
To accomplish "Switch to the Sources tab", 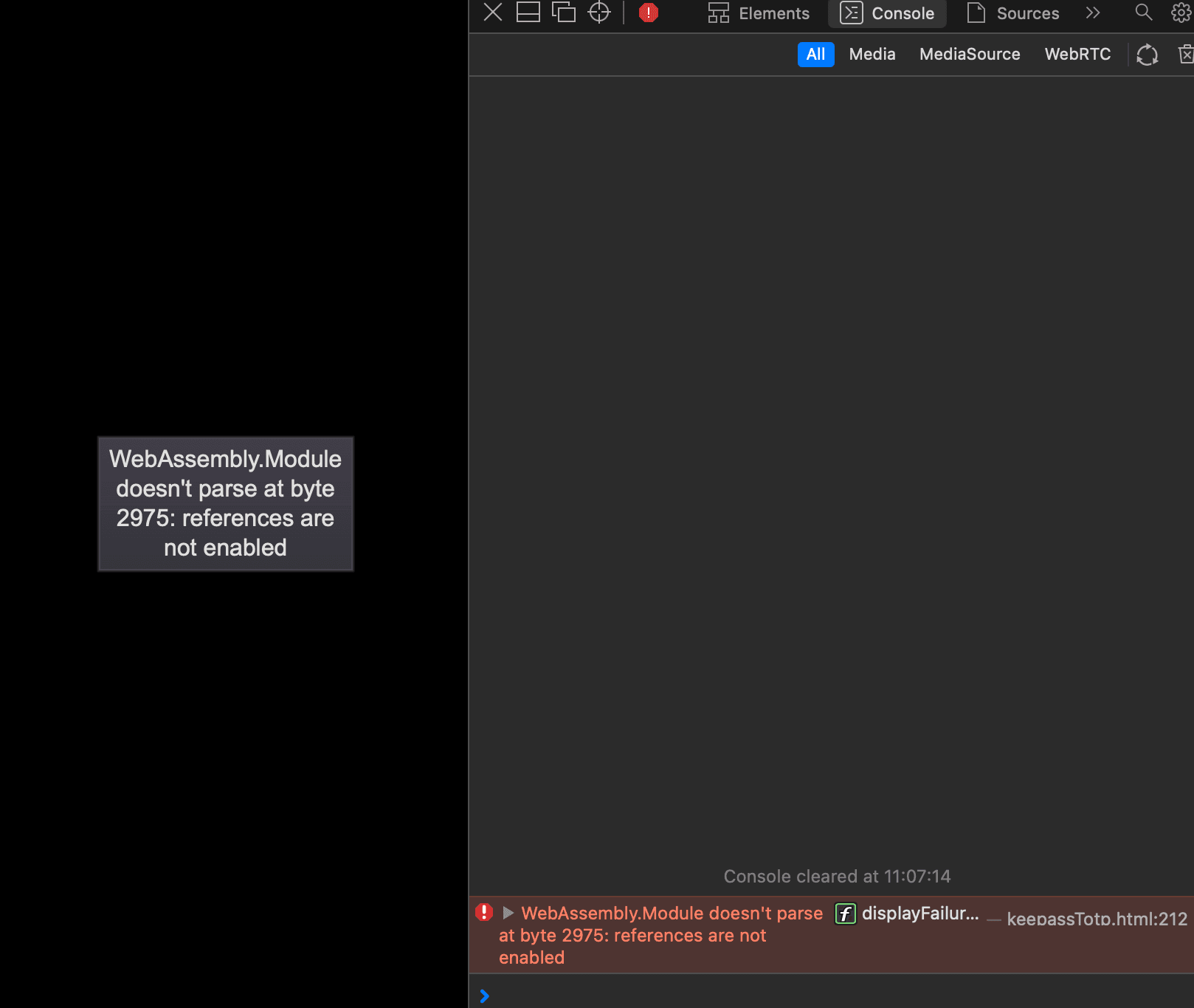I will pos(1026,13).
